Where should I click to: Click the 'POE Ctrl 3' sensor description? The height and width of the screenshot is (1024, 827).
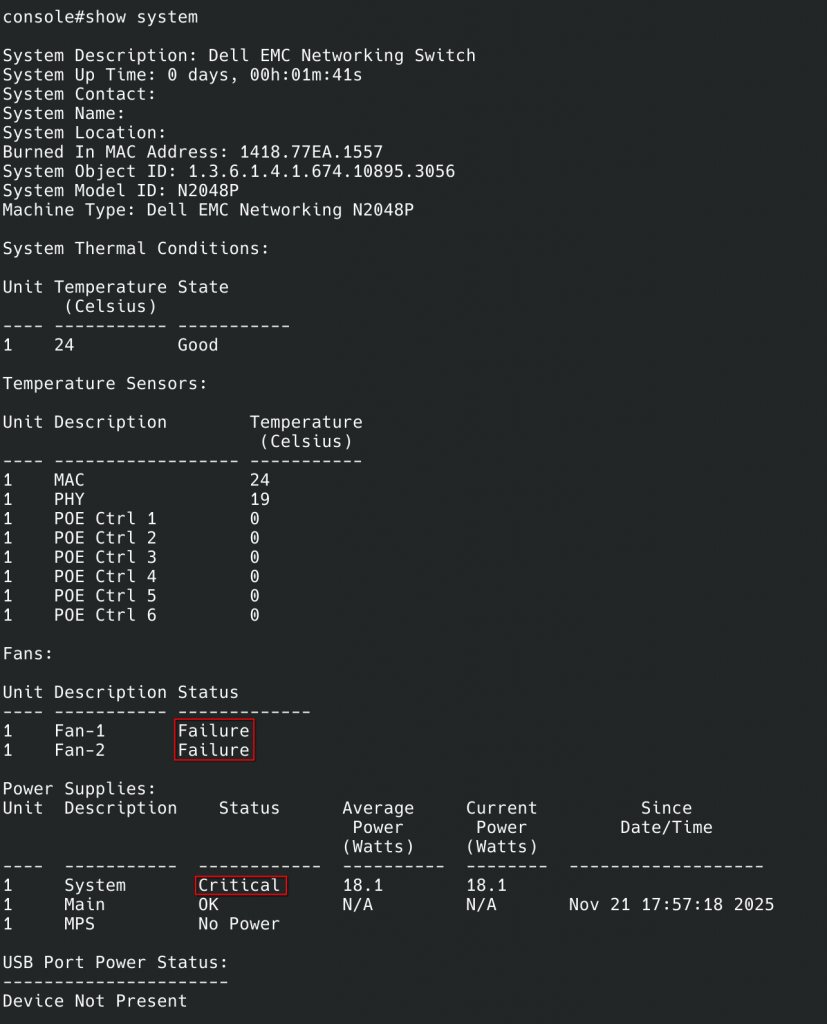tap(105, 557)
